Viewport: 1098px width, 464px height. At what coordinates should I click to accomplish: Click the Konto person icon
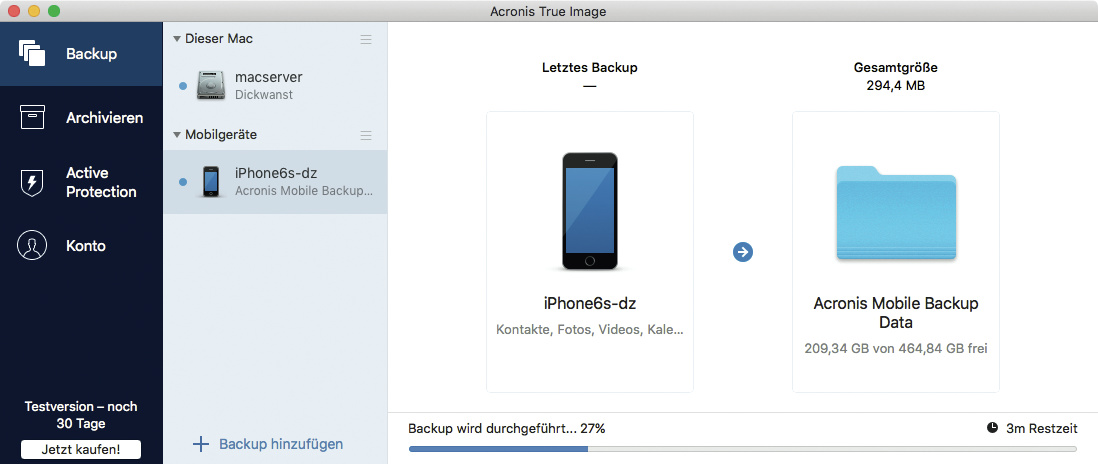click(32, 245)
